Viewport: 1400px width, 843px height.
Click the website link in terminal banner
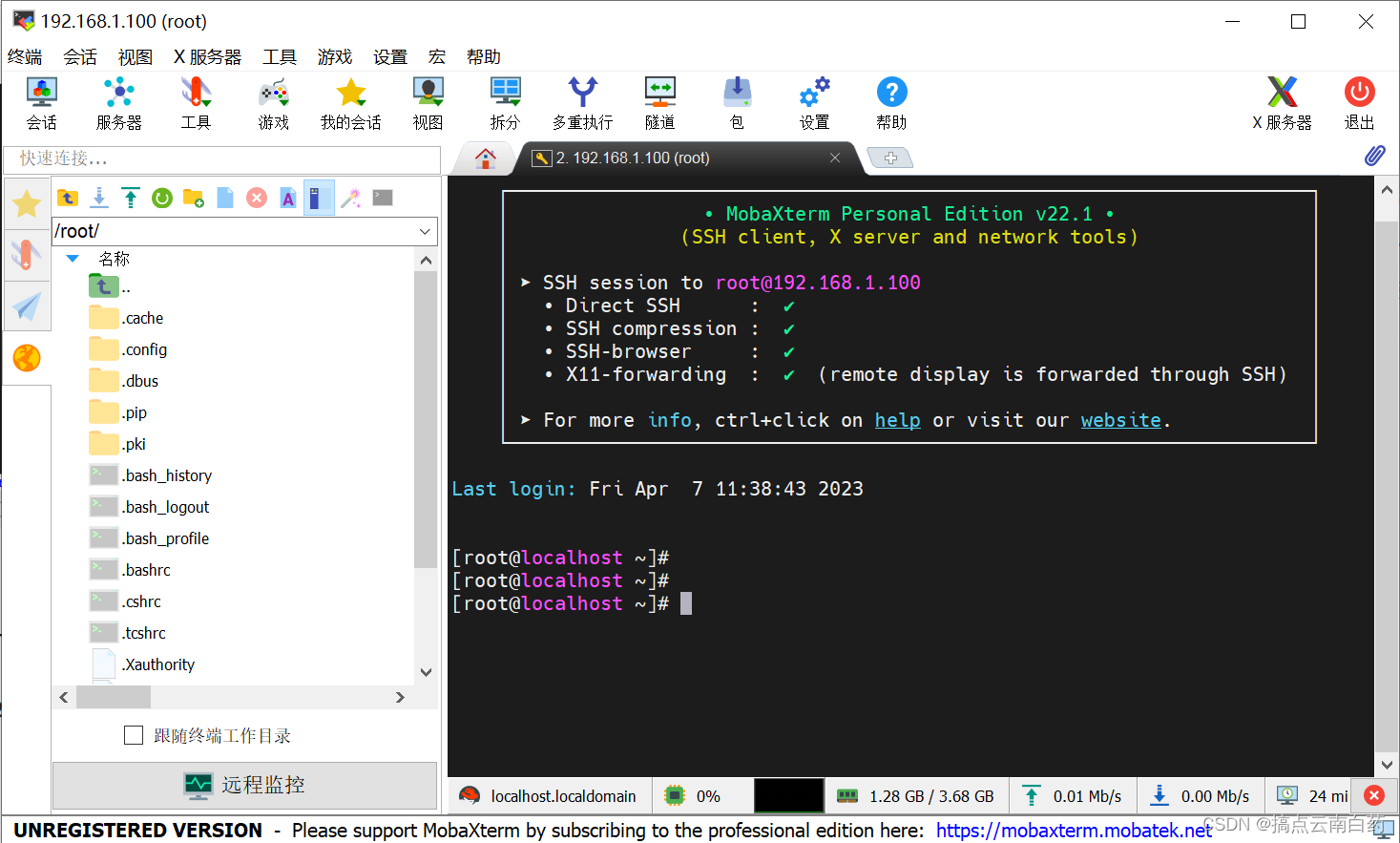pos(1121,420)
